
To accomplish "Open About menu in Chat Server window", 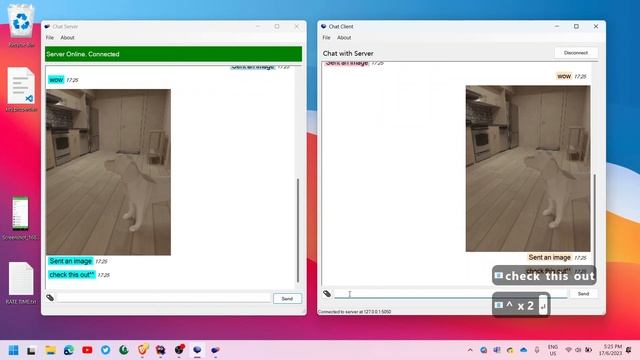I will point(67,38).
